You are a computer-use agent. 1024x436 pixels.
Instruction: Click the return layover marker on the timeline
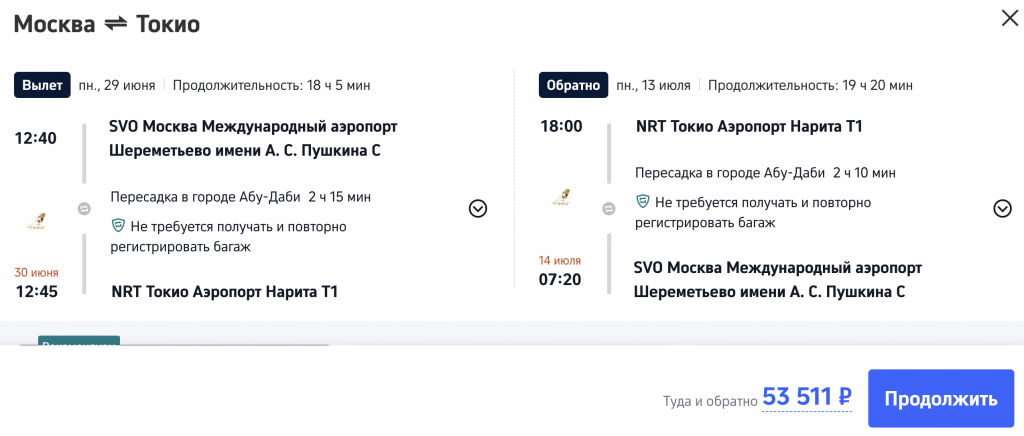tap(609, 209)
